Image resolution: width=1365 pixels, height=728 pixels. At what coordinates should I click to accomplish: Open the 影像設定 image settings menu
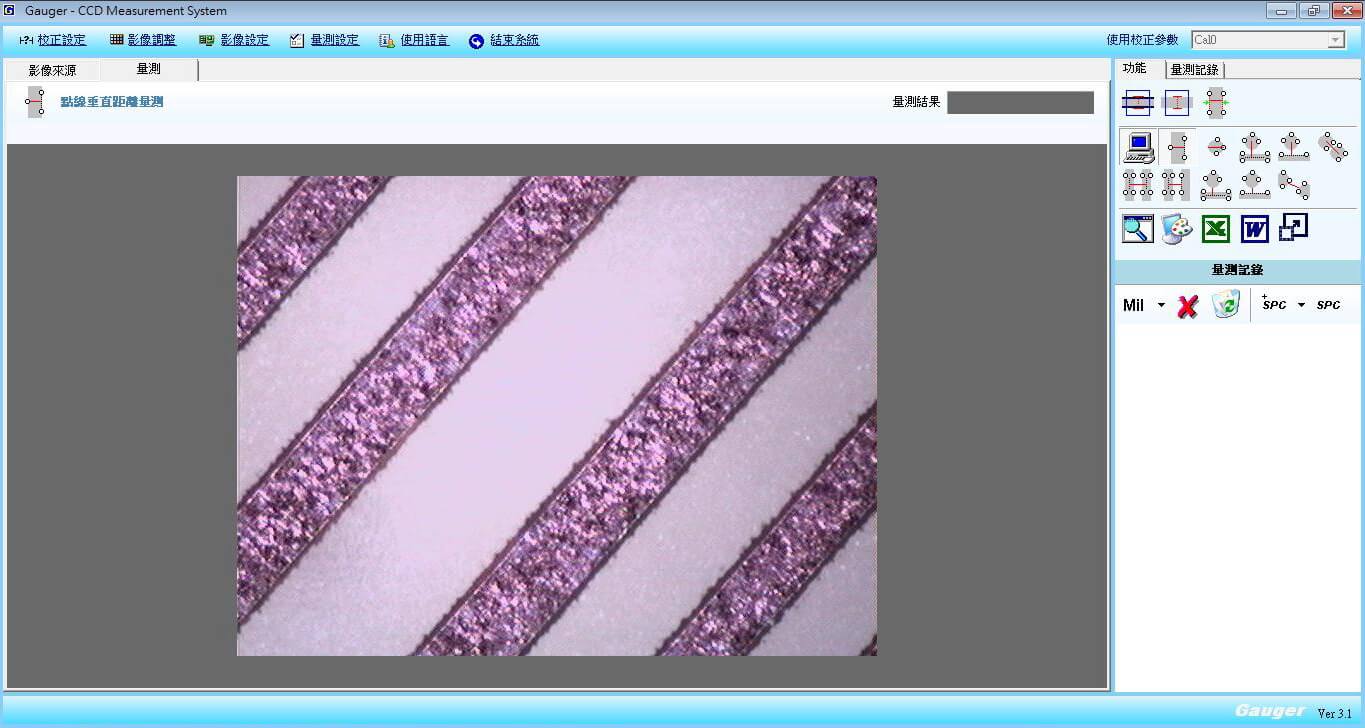point(234,40)
